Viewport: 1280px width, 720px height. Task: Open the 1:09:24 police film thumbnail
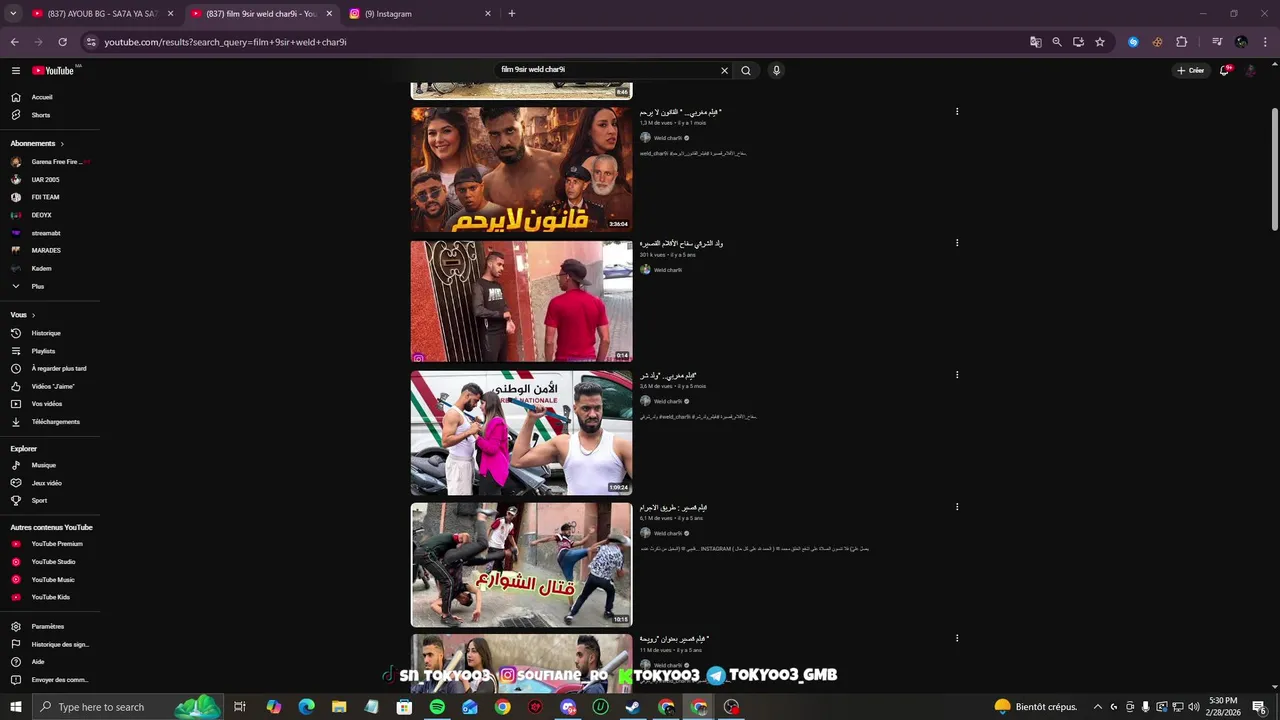(521, 433)
